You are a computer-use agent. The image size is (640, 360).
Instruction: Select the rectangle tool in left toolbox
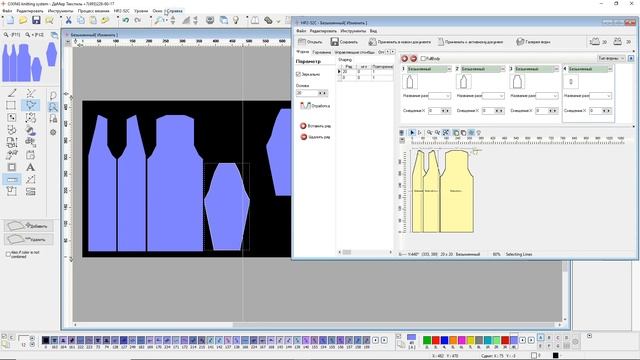click(x=11, y=105)
